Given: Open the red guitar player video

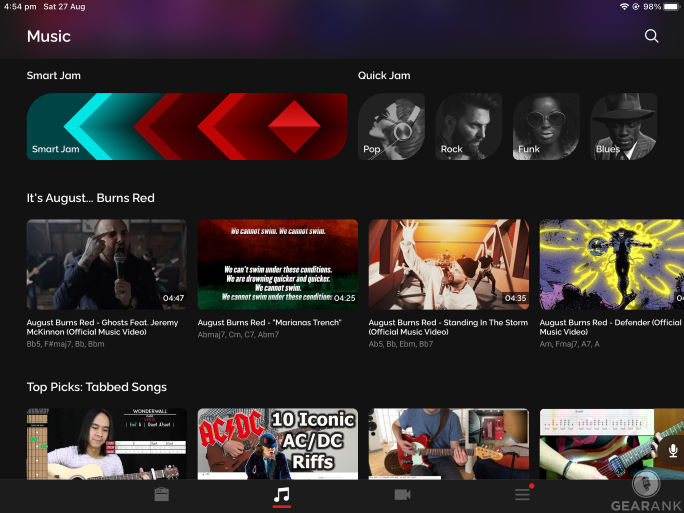Looking at the screenshot, I should tap(449, 444).
